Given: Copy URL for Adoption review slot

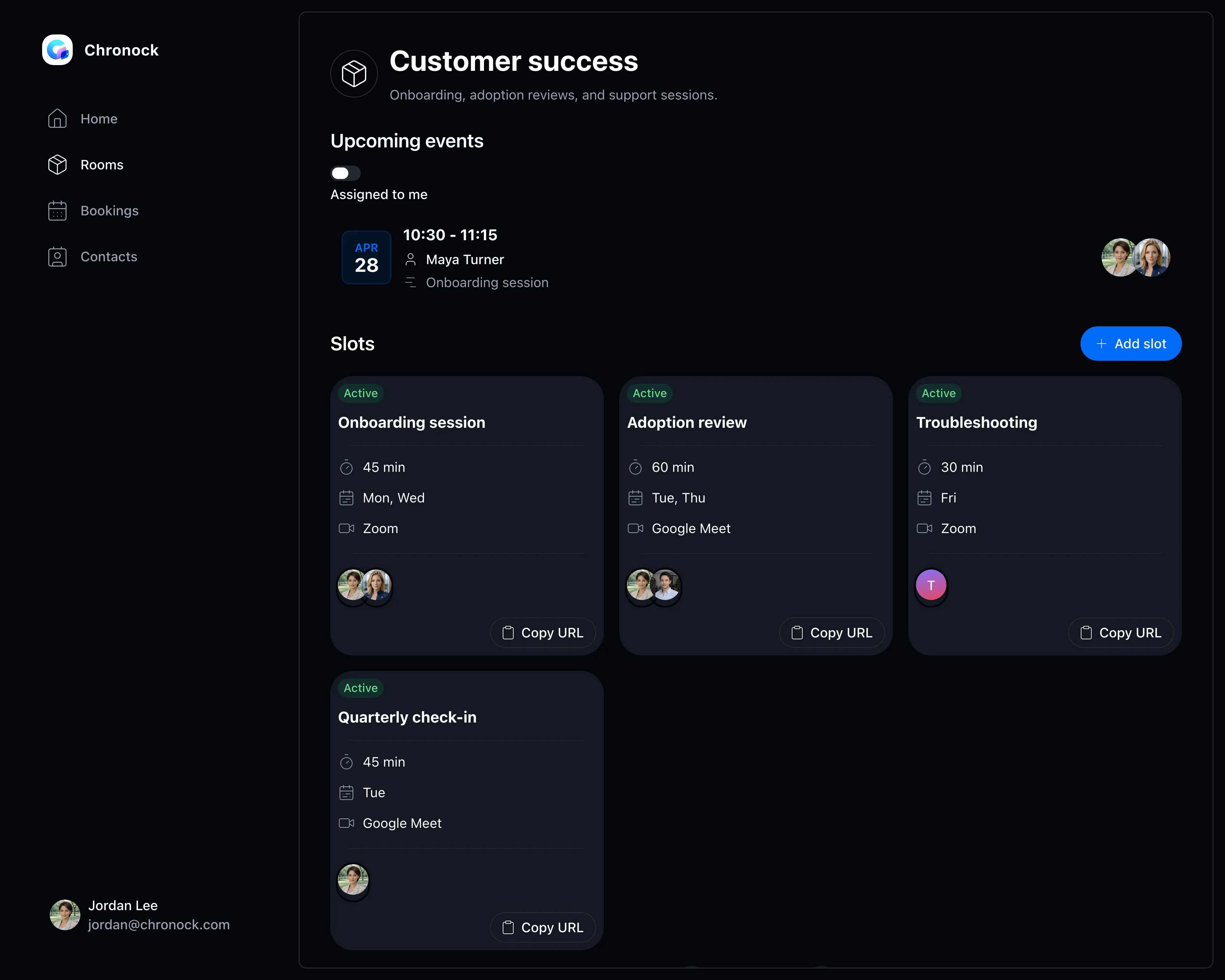Looking at the screenshot, I should click(832, 633).
